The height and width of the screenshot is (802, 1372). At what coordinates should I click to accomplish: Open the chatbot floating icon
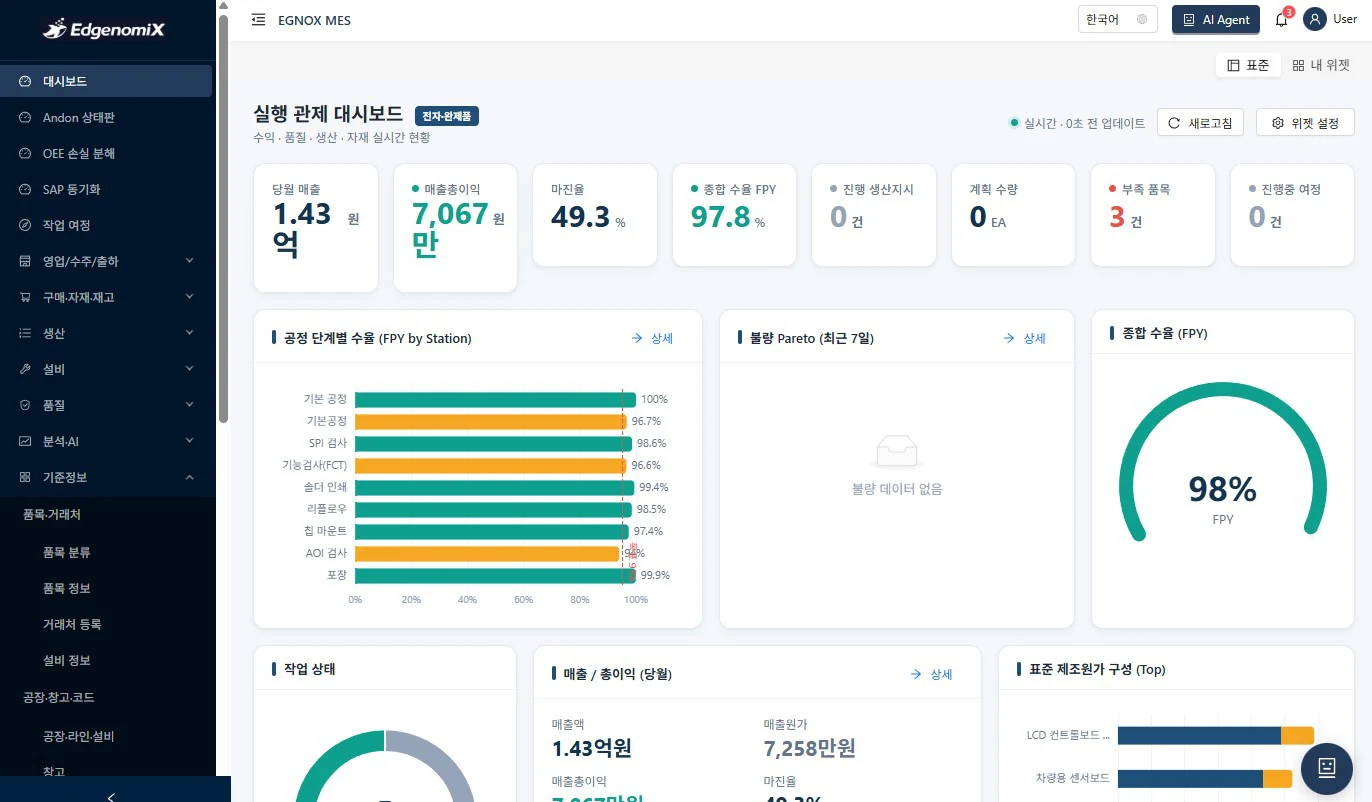(1327, 767)
